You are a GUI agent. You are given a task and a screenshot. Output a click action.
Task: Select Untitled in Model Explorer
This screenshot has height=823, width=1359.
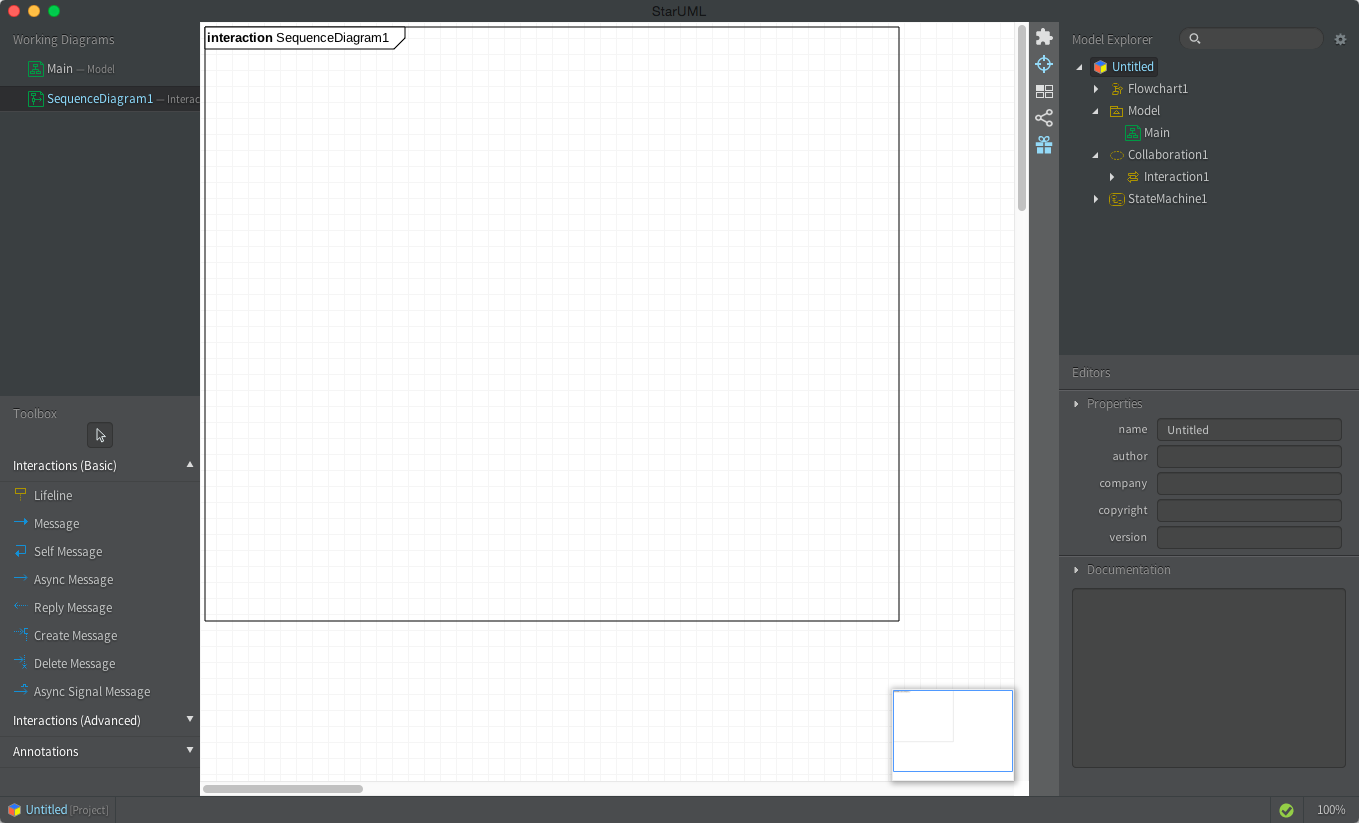1133,67
